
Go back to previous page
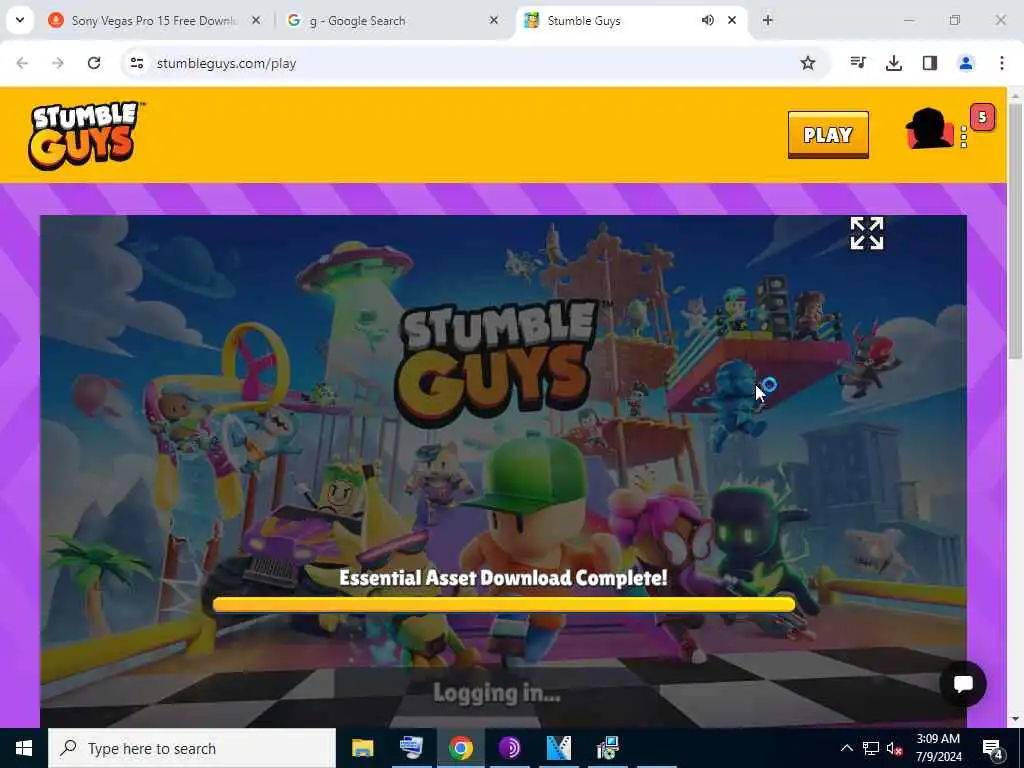22,63
